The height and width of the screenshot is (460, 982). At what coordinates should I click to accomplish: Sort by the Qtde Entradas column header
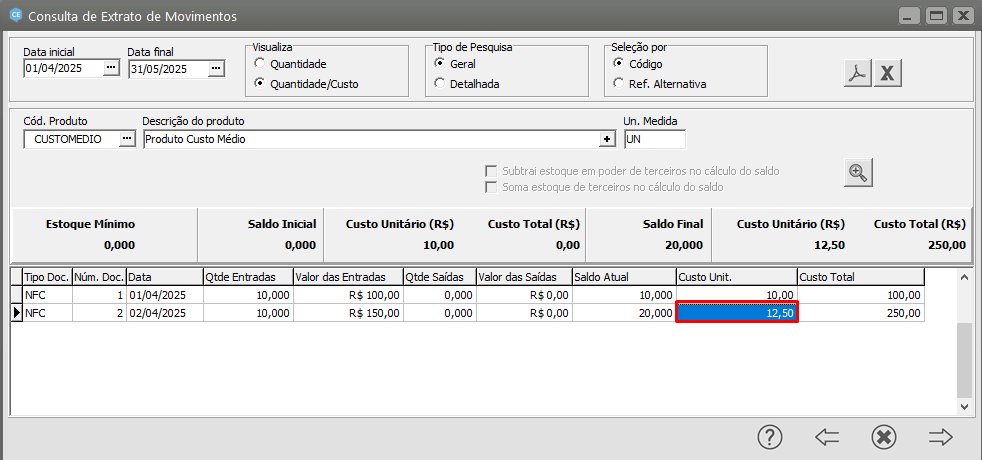(x=246, y=277)
